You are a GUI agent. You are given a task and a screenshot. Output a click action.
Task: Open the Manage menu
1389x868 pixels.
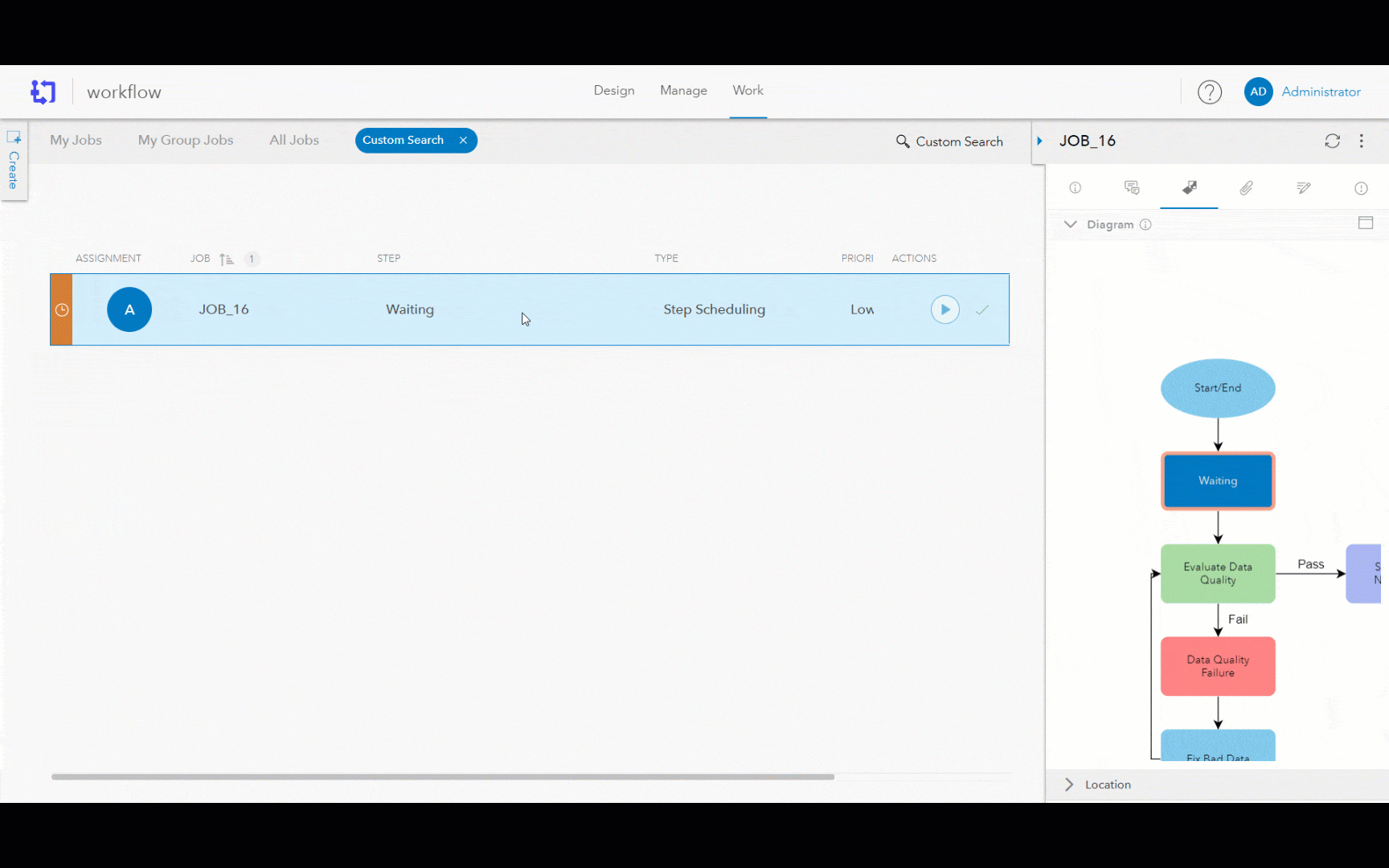point(682,90)
